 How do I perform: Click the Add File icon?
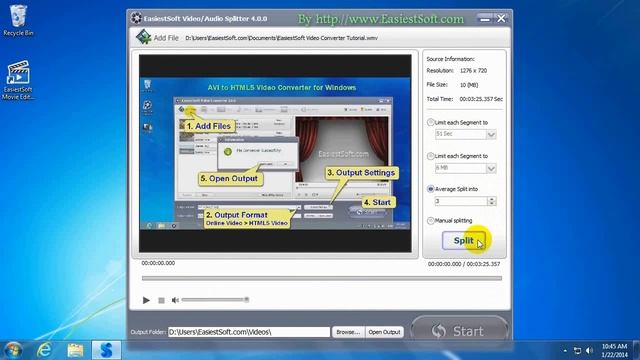pos(144,38)
